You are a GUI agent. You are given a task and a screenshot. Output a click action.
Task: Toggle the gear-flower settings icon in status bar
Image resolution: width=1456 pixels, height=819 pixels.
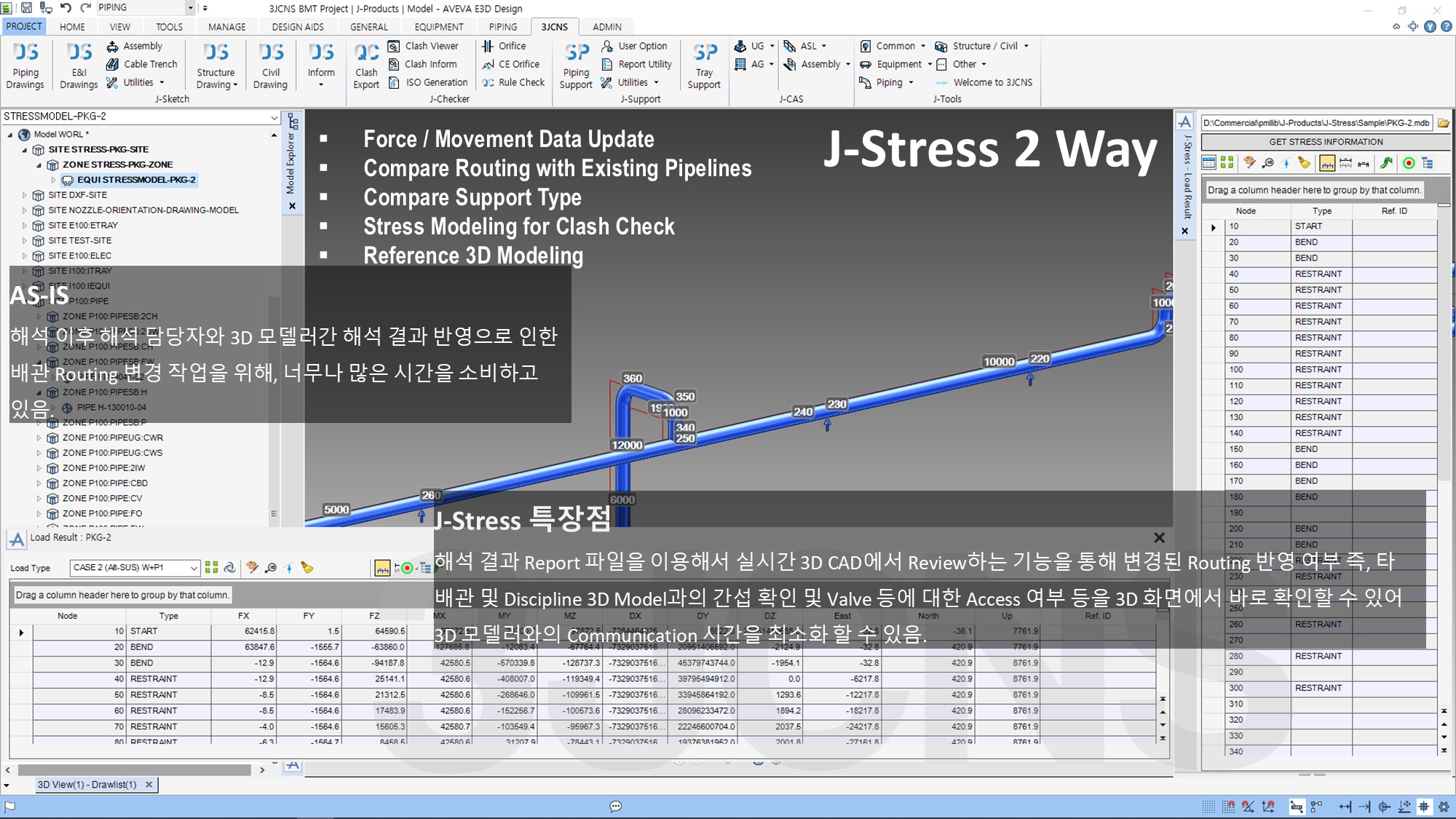click(1443, 806)
